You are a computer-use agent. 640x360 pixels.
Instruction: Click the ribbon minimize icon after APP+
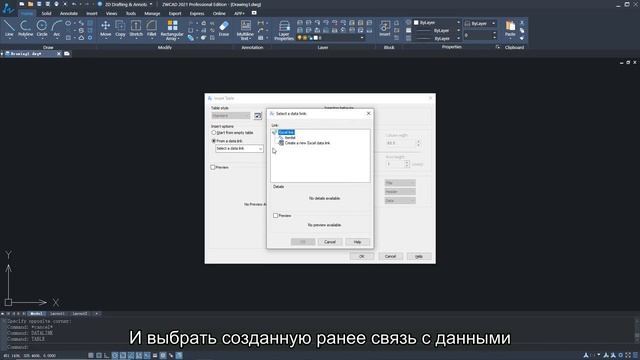tap(254, 13)
